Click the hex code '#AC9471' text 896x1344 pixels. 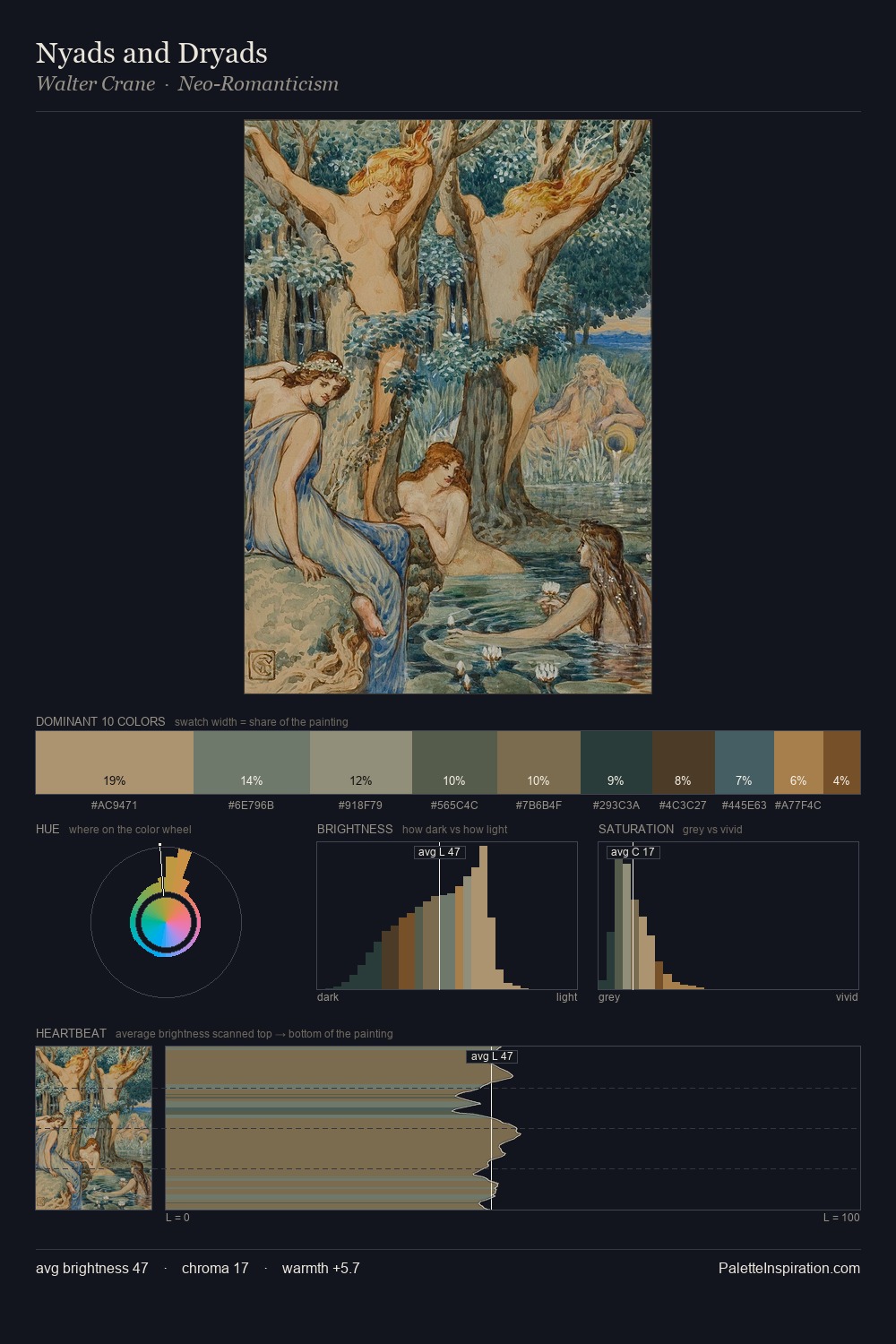115,806
